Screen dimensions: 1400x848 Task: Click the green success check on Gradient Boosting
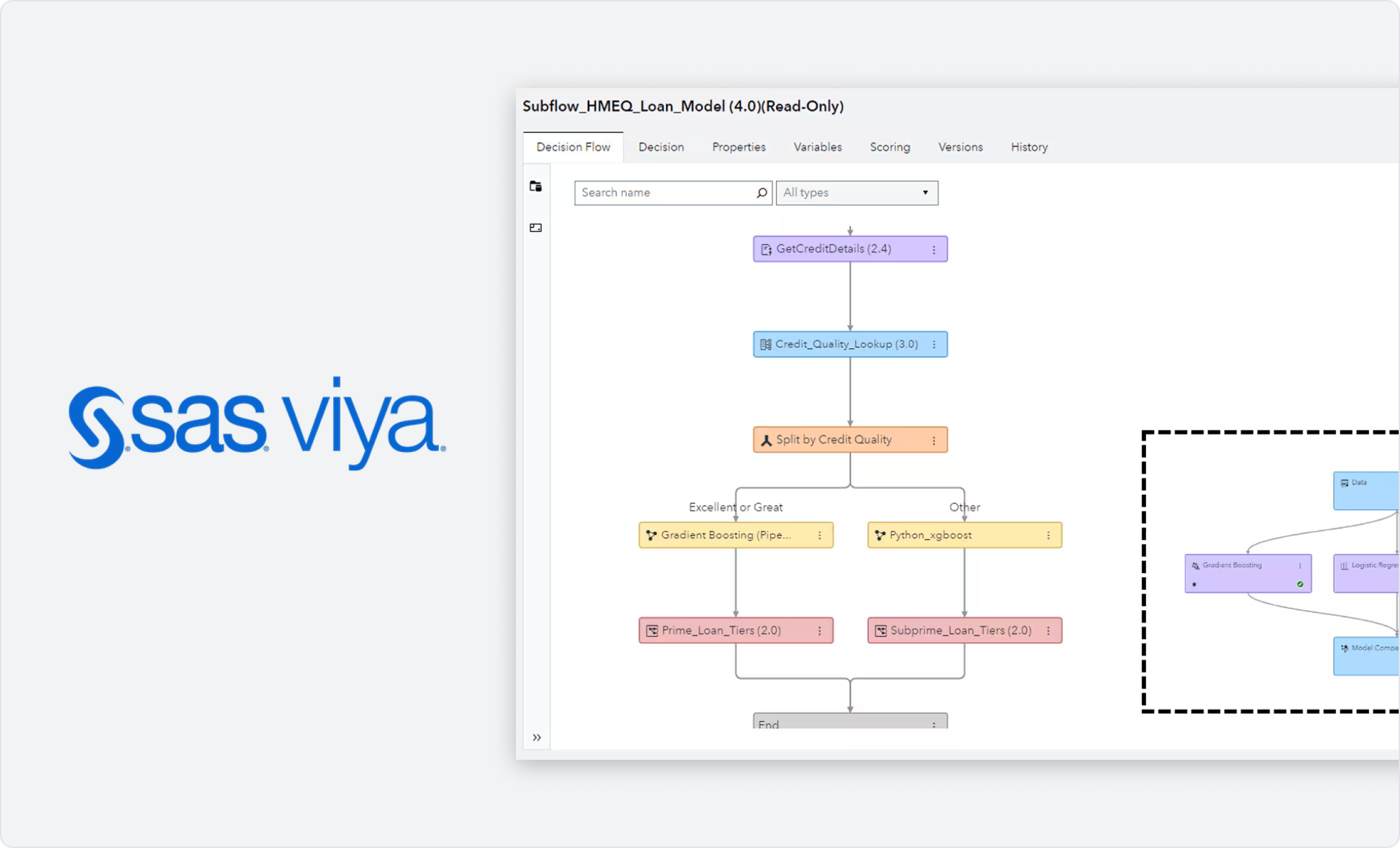coord(1300,584)
